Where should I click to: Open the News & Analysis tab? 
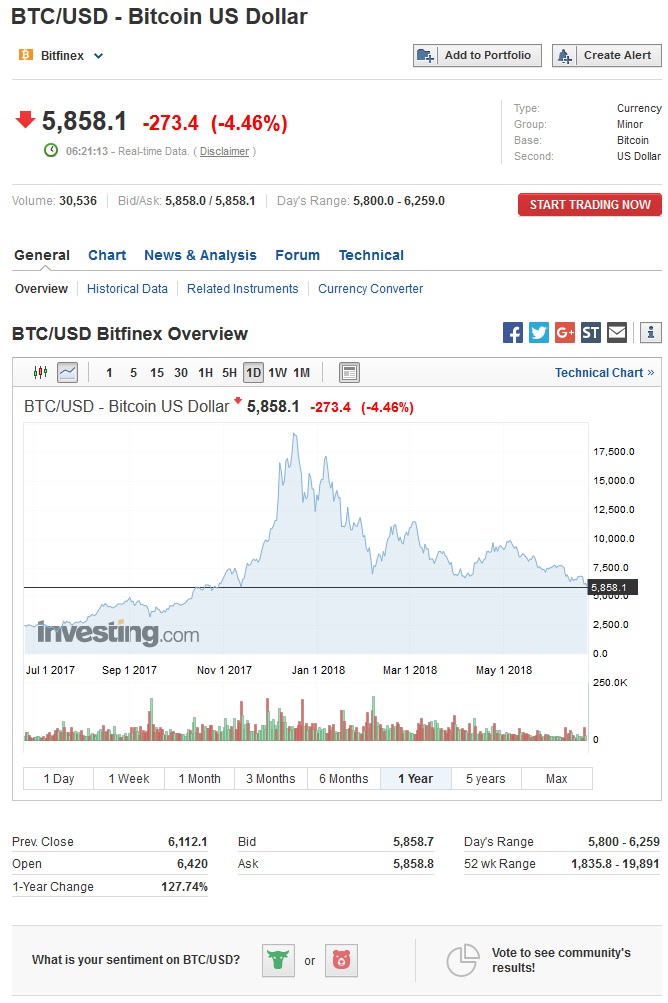click(x=200, y=255)
